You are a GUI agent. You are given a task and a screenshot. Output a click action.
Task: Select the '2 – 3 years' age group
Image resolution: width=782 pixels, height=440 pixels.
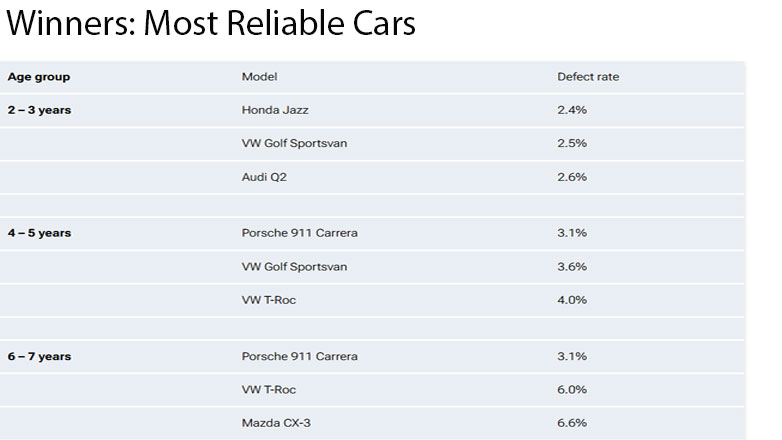39,110
